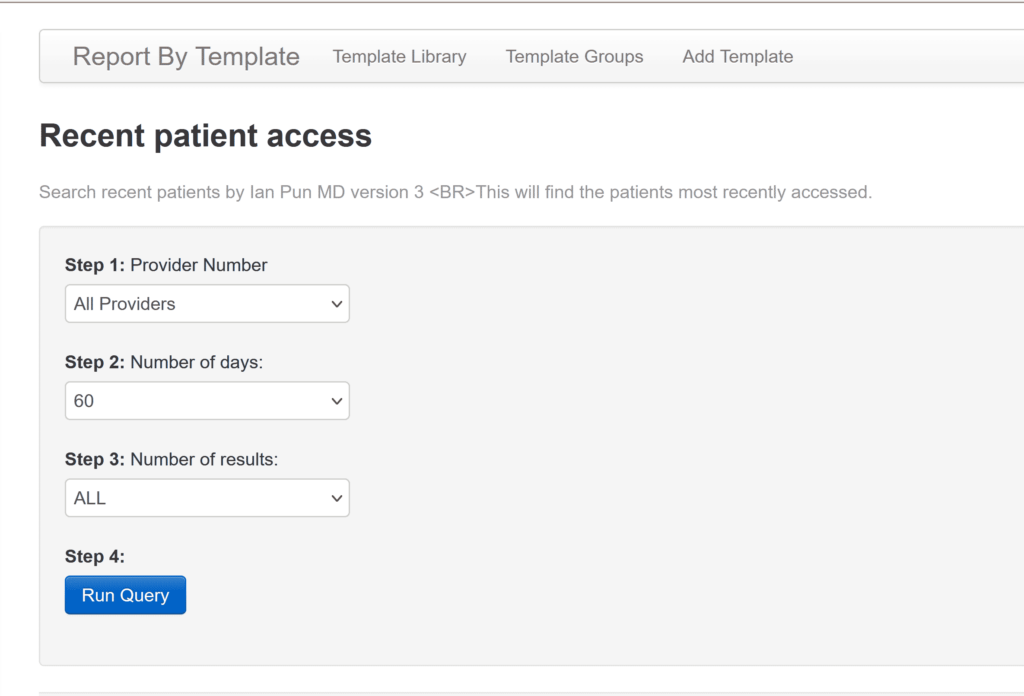Click the Report By Template header link
Image resolution: width=1024 pixels, height=696 pixels.
[x=185, y=57]
